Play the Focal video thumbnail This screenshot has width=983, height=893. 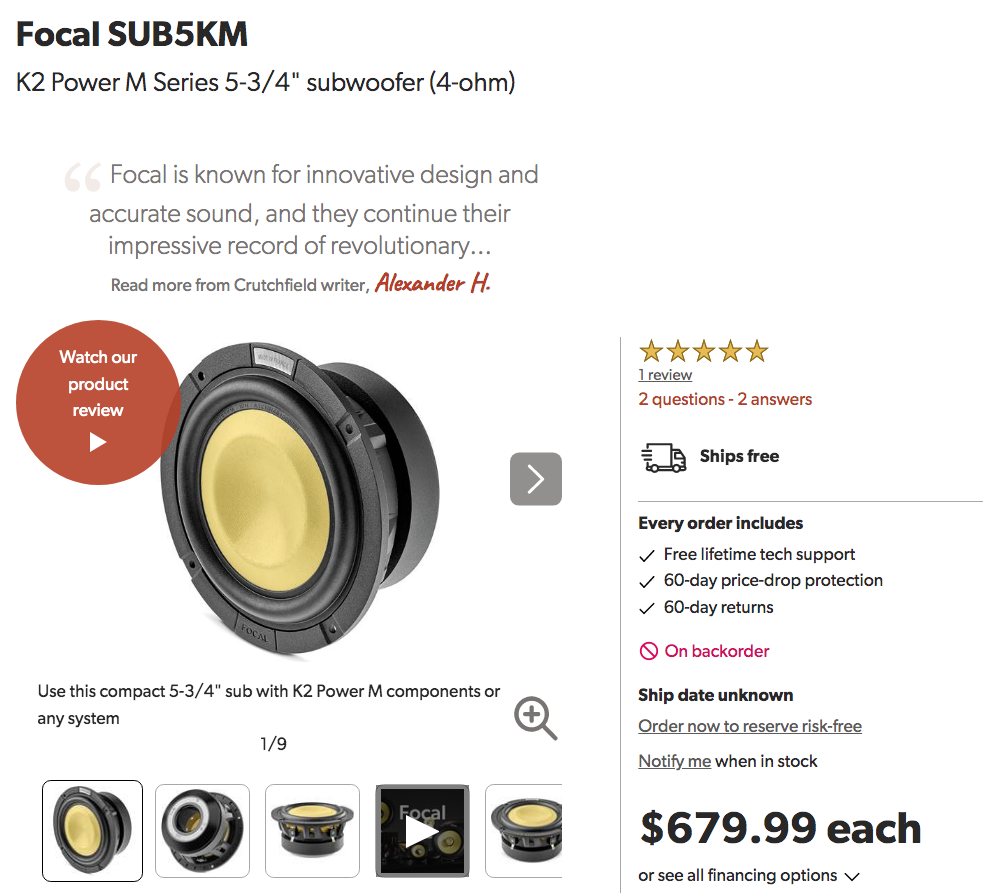point(423,830)
